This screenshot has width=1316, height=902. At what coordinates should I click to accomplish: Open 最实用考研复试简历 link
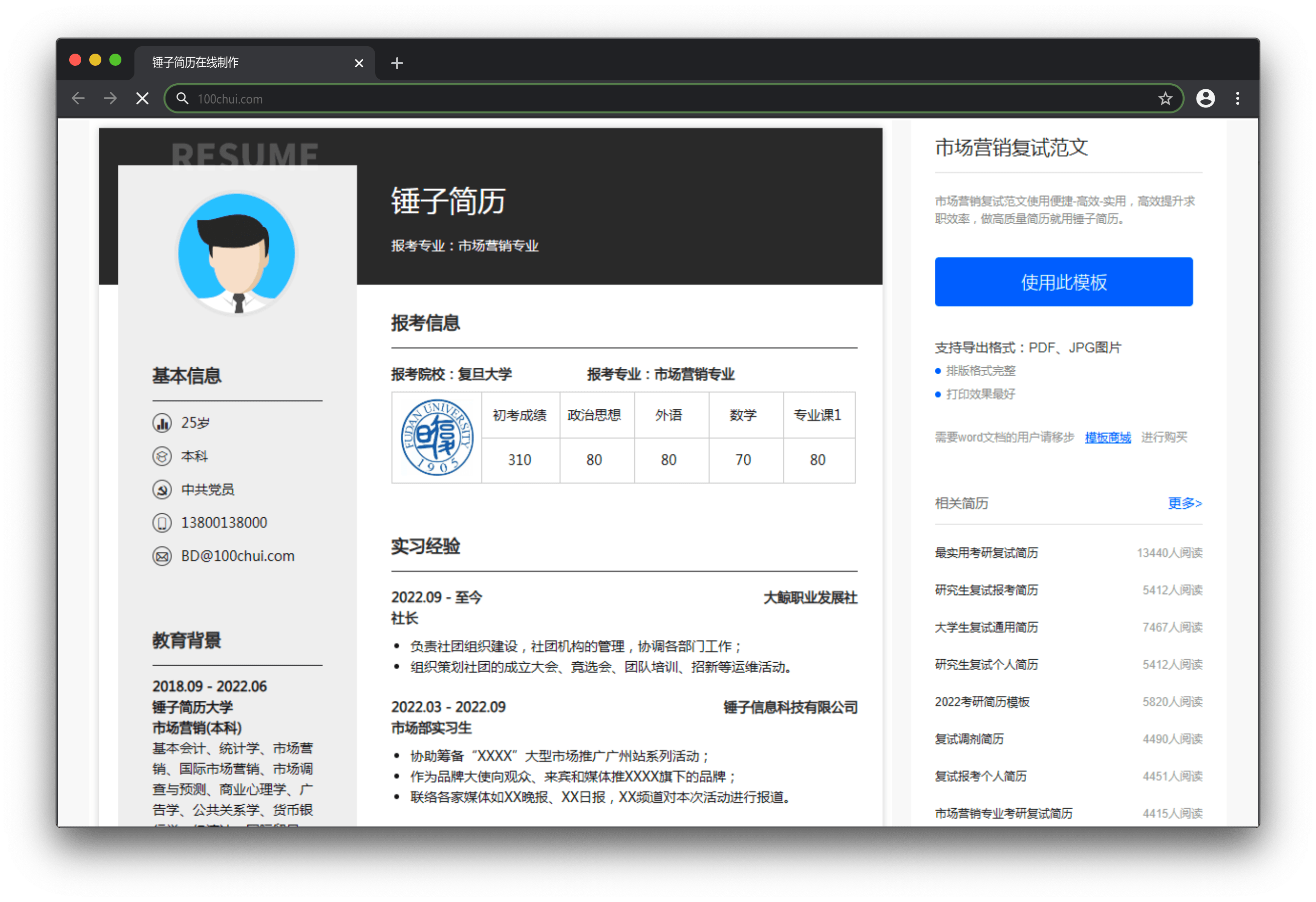tap(986, 553)
